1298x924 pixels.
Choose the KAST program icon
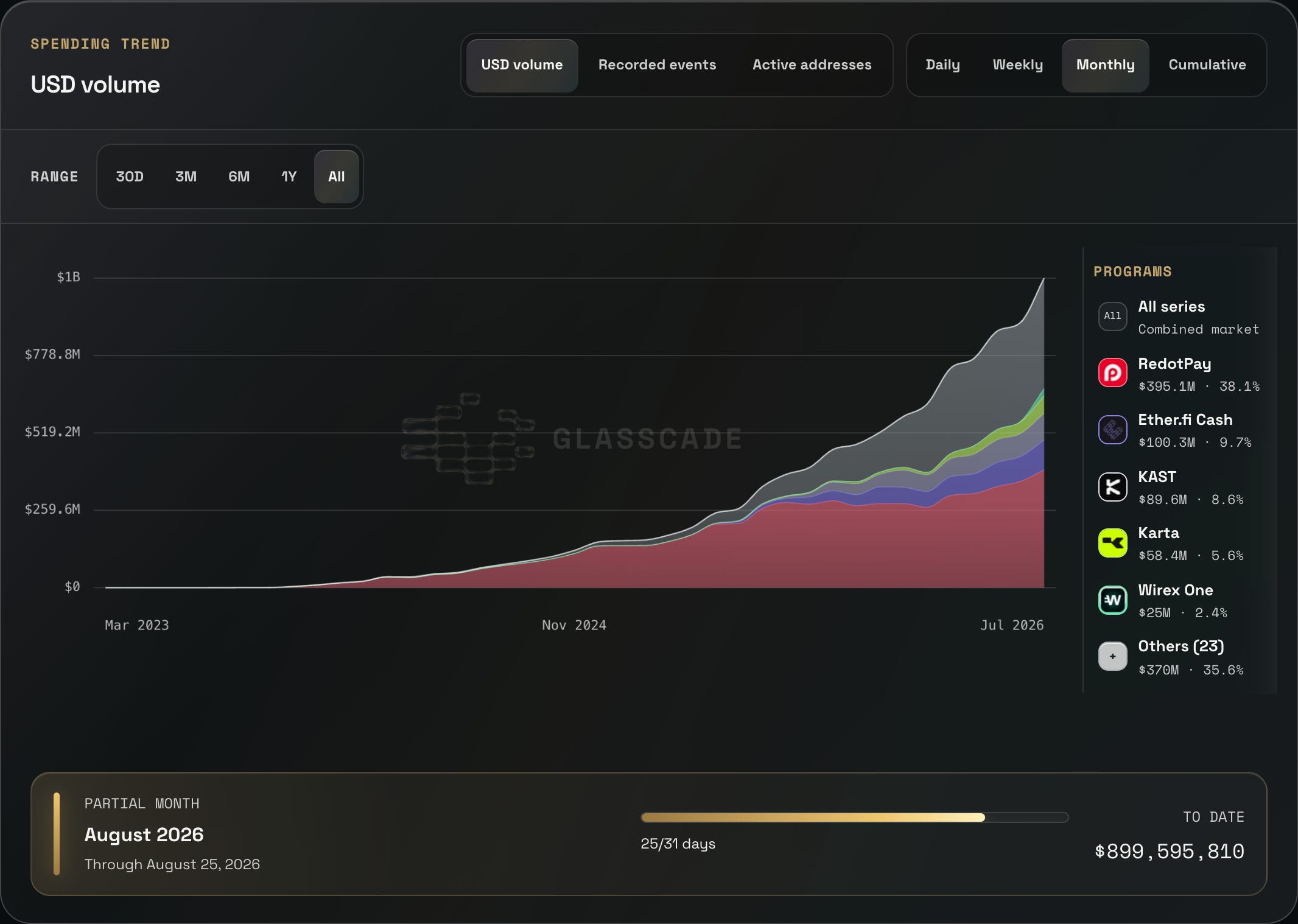1112,487
